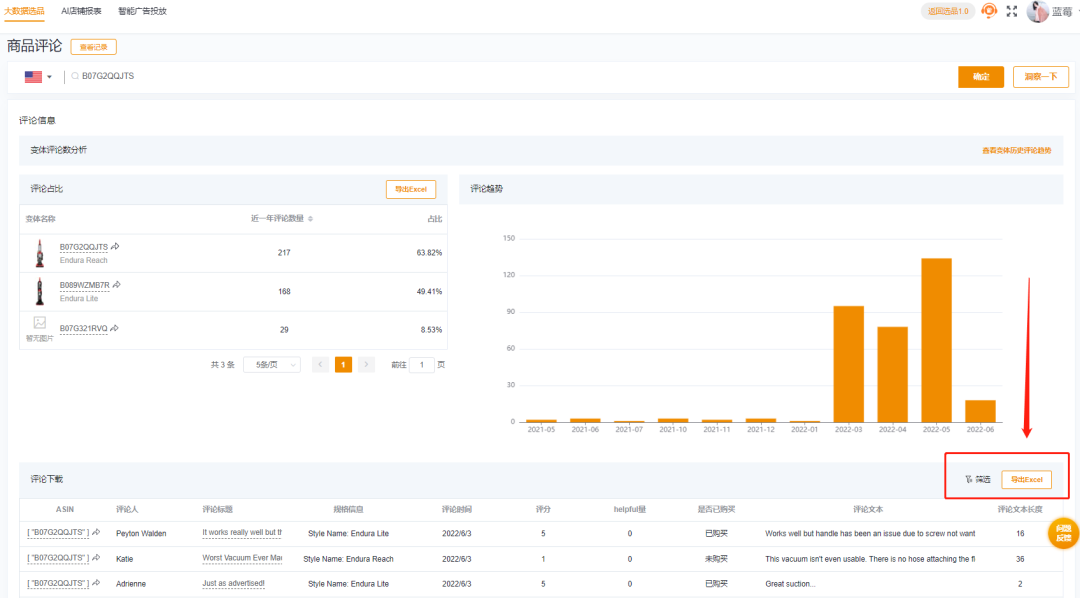Click the search magnifier icon

coord(75,76)
